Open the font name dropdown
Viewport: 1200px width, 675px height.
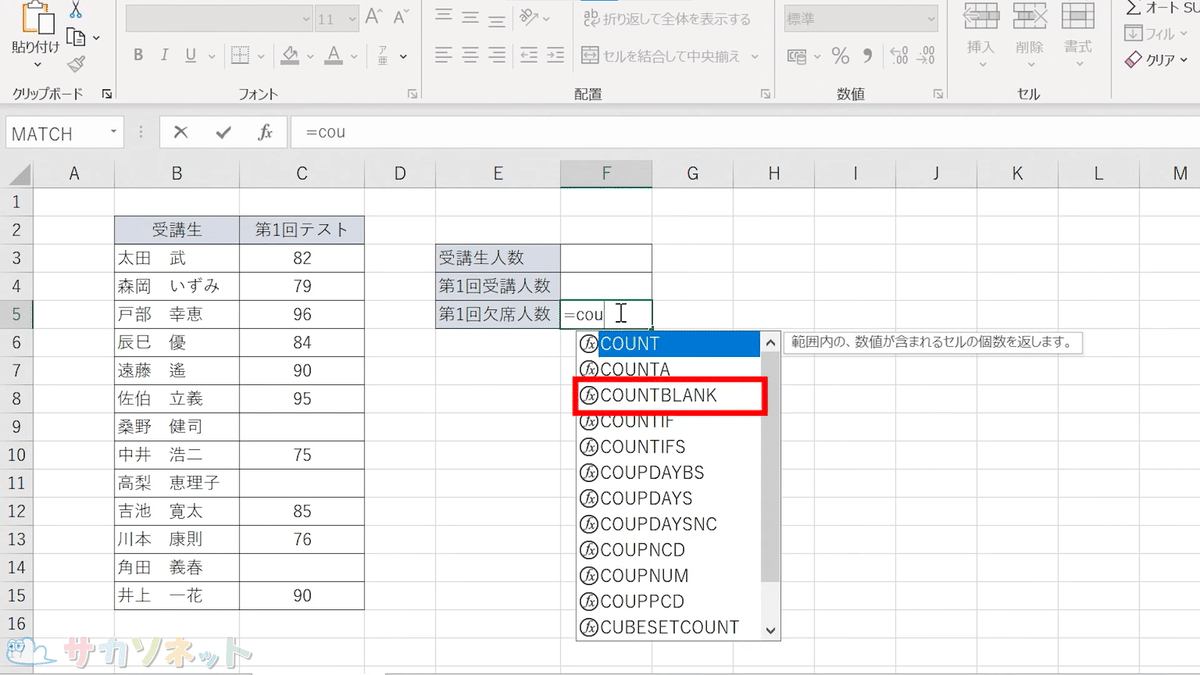(306, 19)
